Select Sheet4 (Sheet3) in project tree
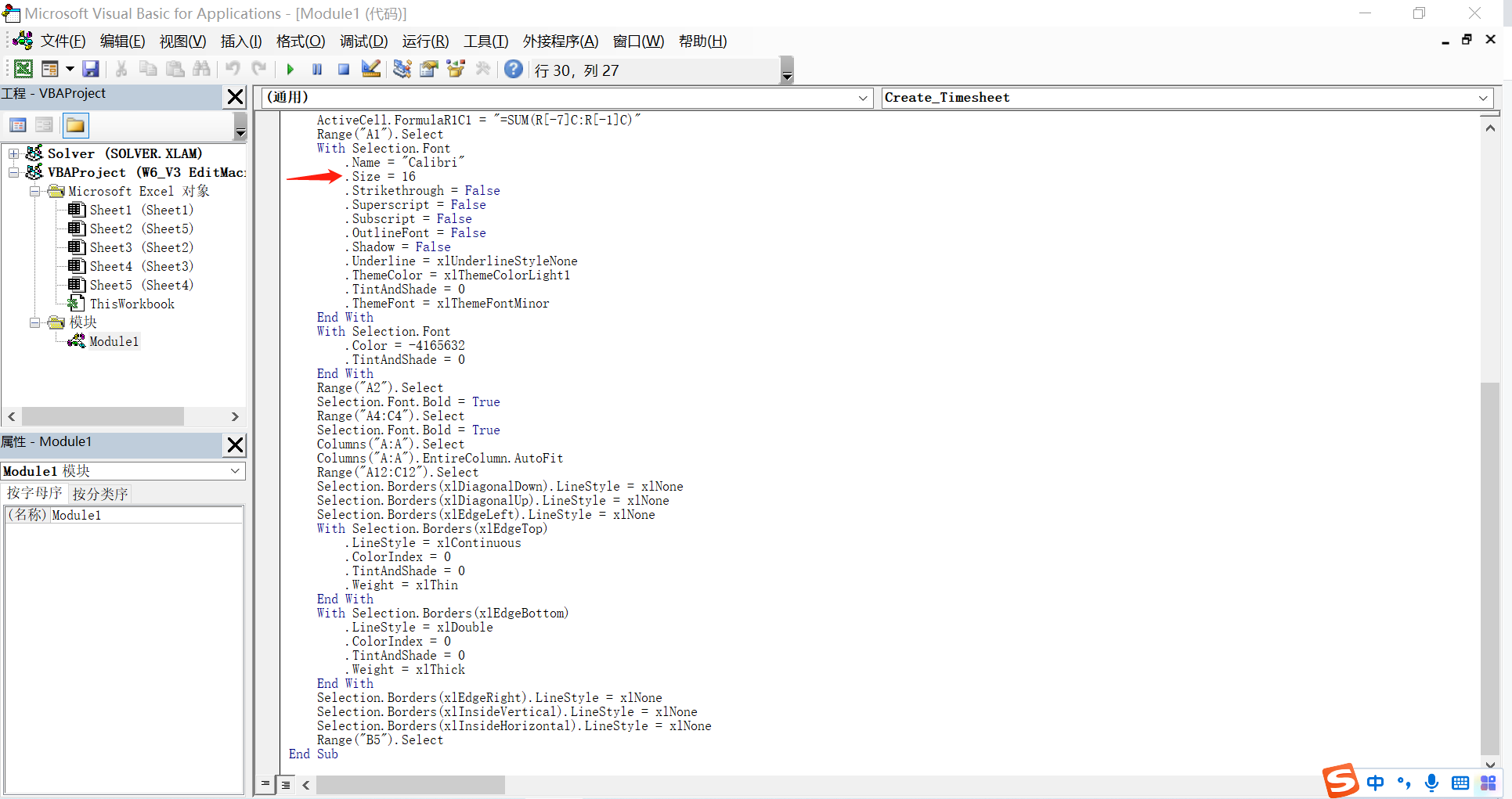 click(x=141, y=266)
